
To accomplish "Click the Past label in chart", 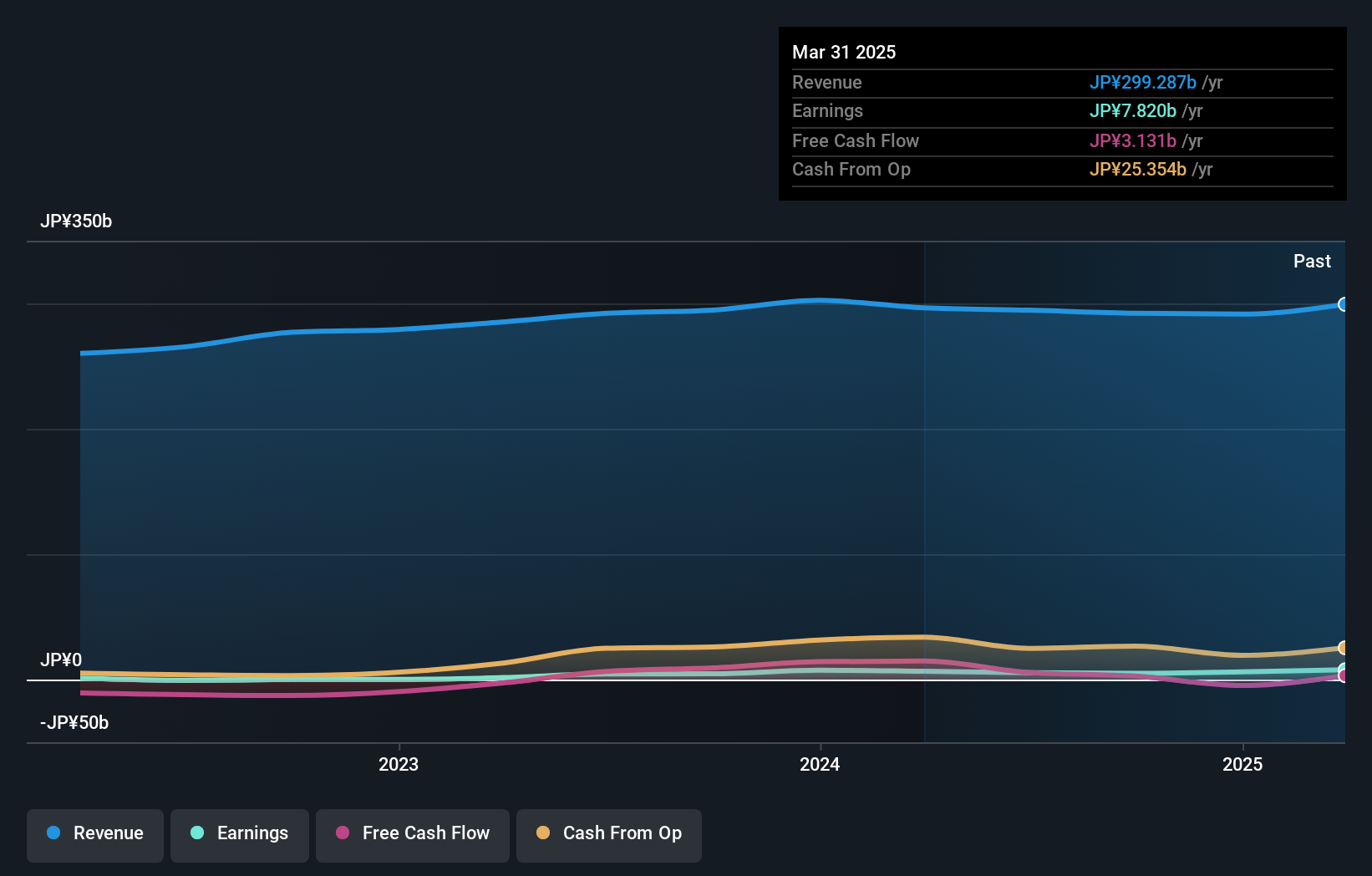I will (1312, 261).
